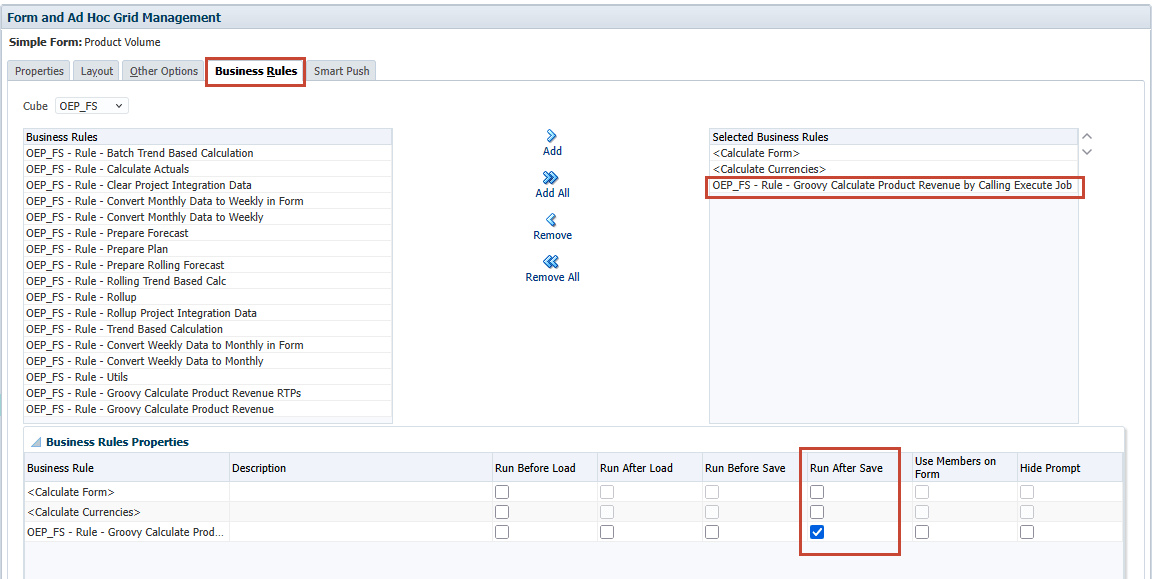
Task: Enable Run Before Save for Calculate Form
Action: point(711,491)
